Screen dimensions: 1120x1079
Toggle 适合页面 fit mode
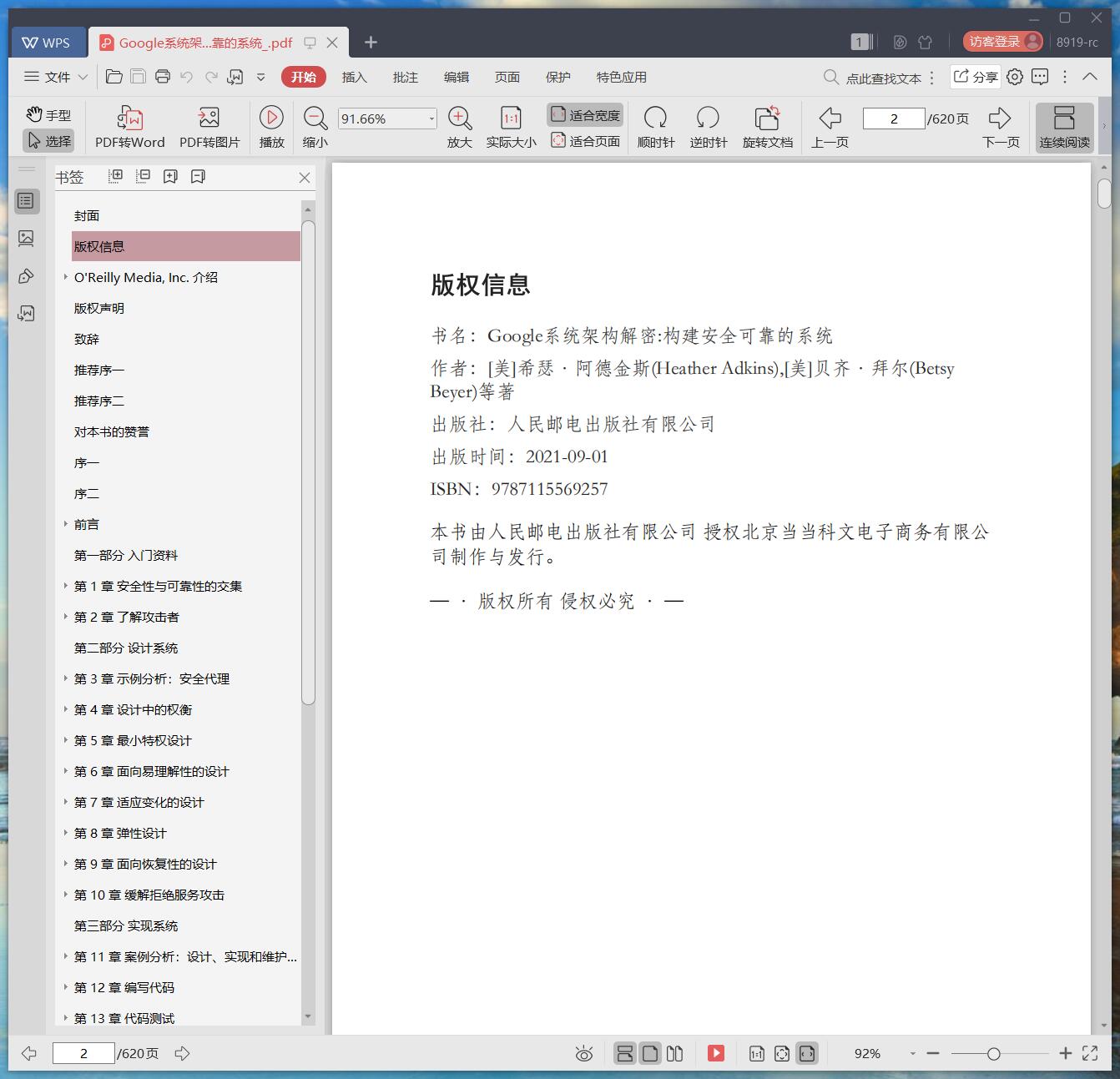click(x=585, y=141)
